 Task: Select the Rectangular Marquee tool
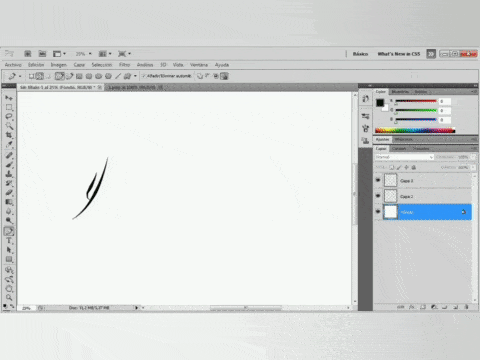click(x=9, y=107)
